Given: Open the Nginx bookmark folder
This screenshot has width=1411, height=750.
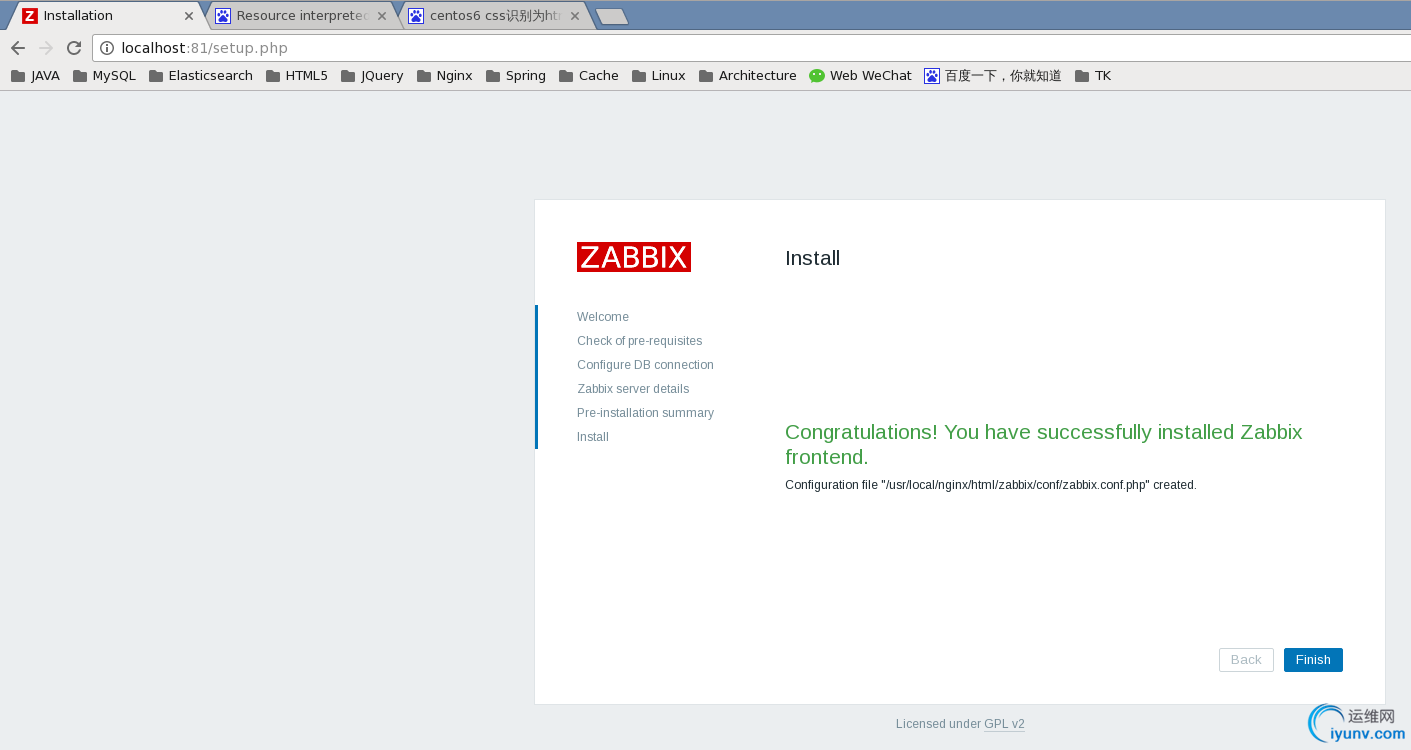Looking at the screenshot, I should (x=445, y=76).
